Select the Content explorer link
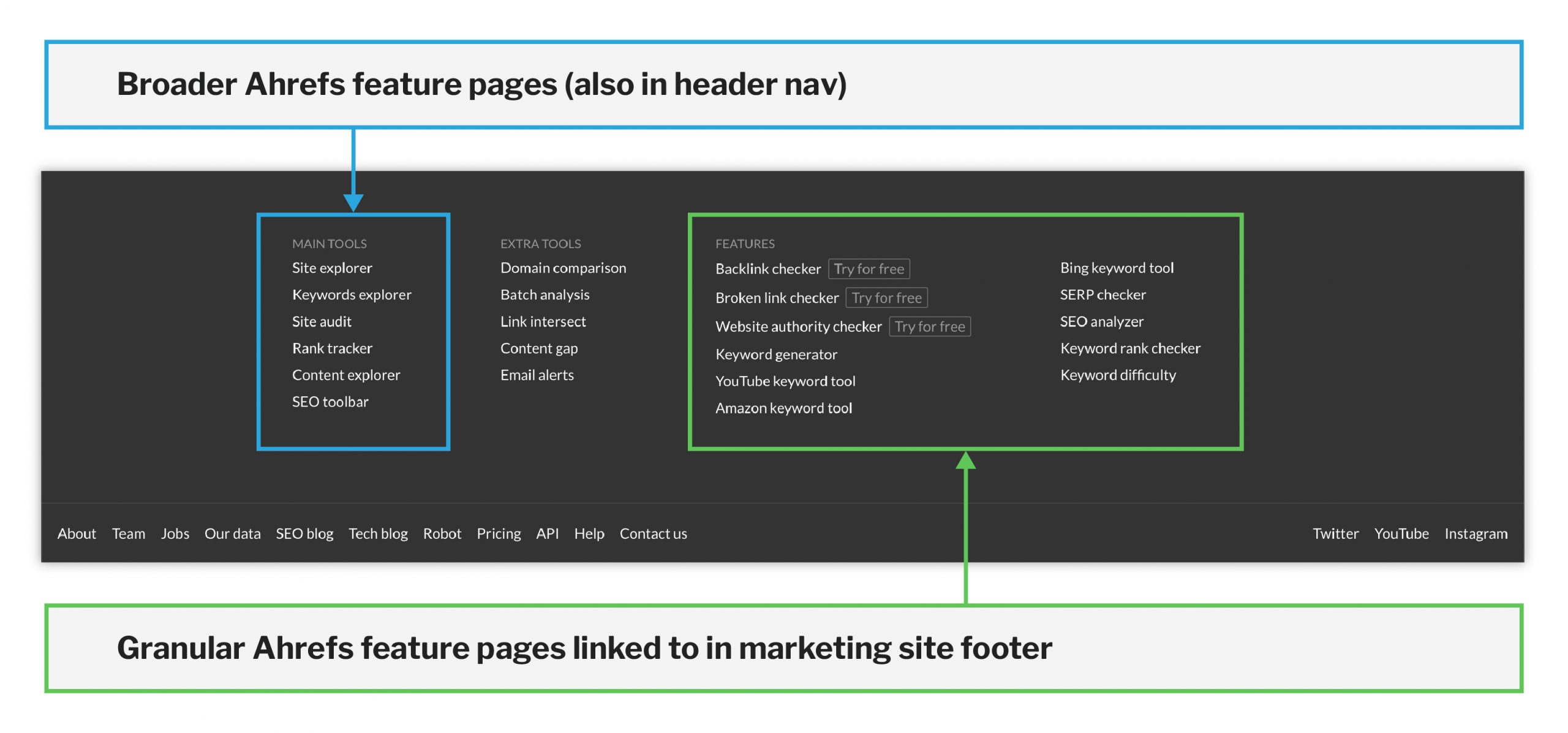Screen dimensions: 1568x733 (346, 375)
